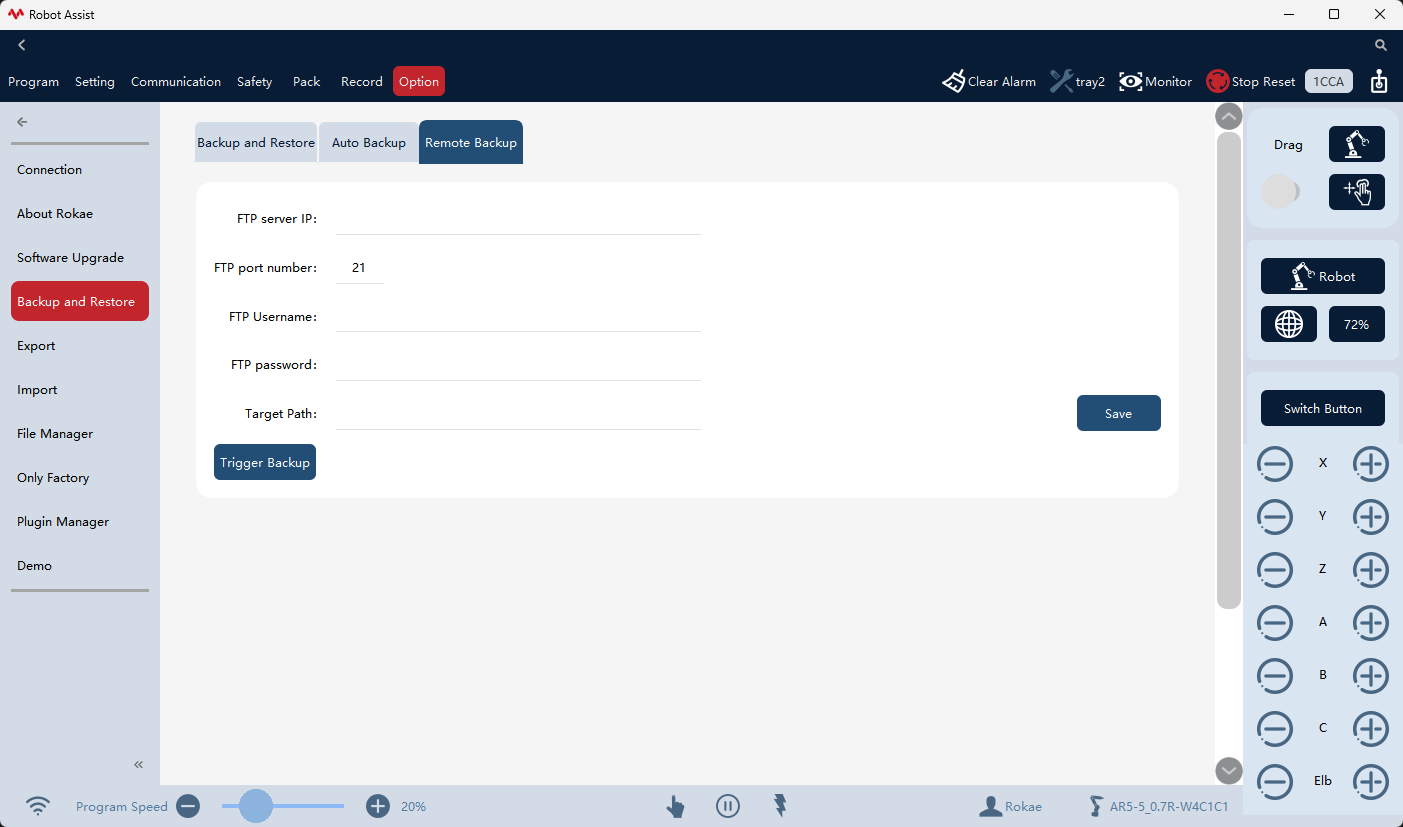Open the Safety menu

click(x=255, y=82)
